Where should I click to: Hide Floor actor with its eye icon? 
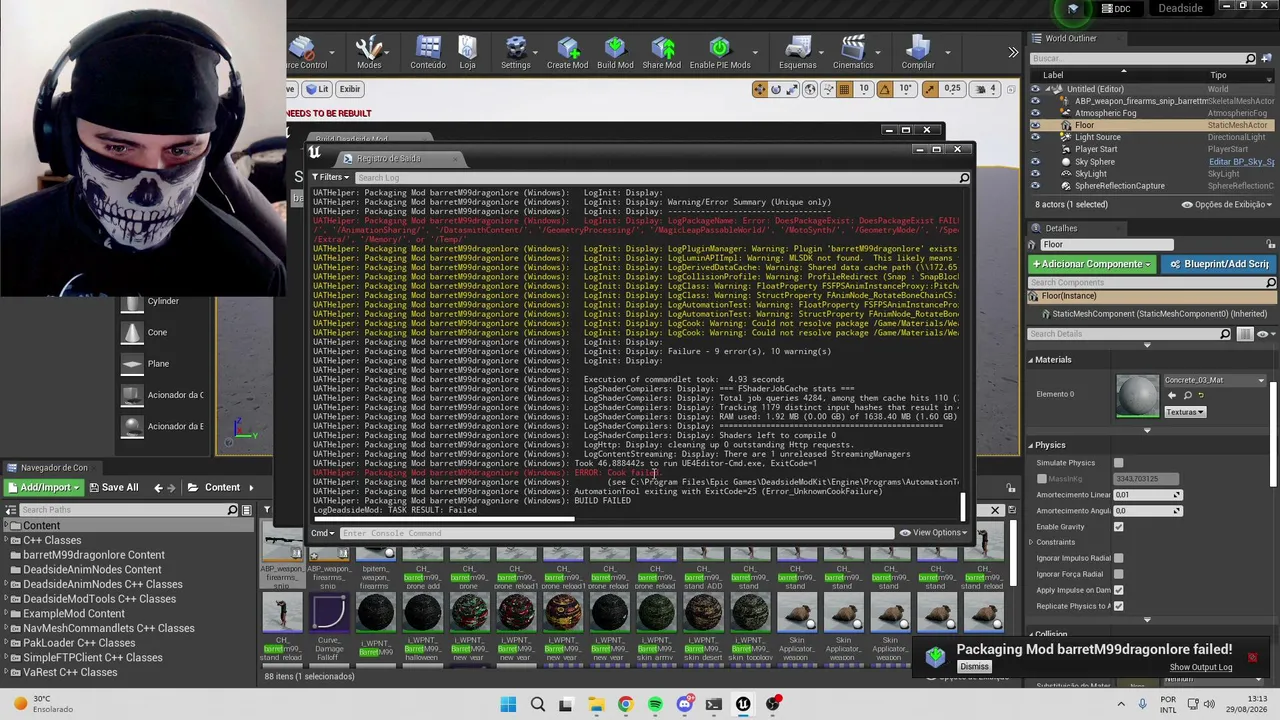1035,125
